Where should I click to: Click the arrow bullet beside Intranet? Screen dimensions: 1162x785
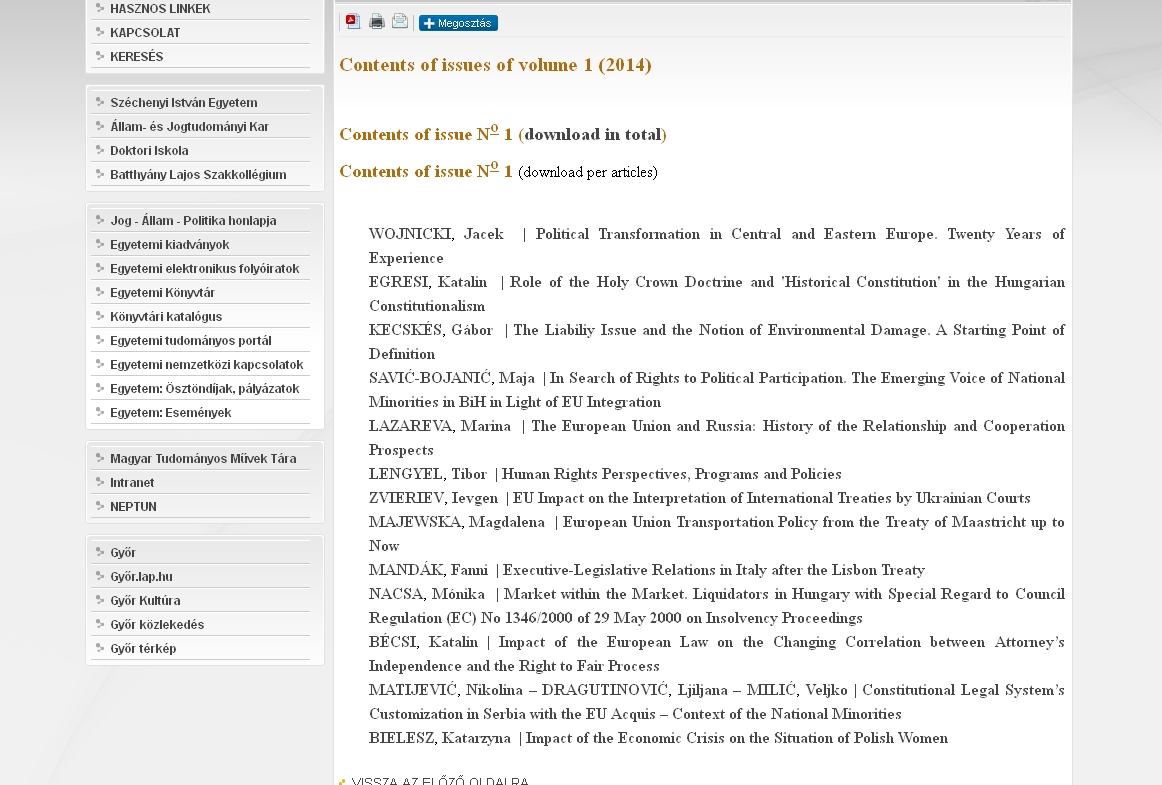click(100, 482)
